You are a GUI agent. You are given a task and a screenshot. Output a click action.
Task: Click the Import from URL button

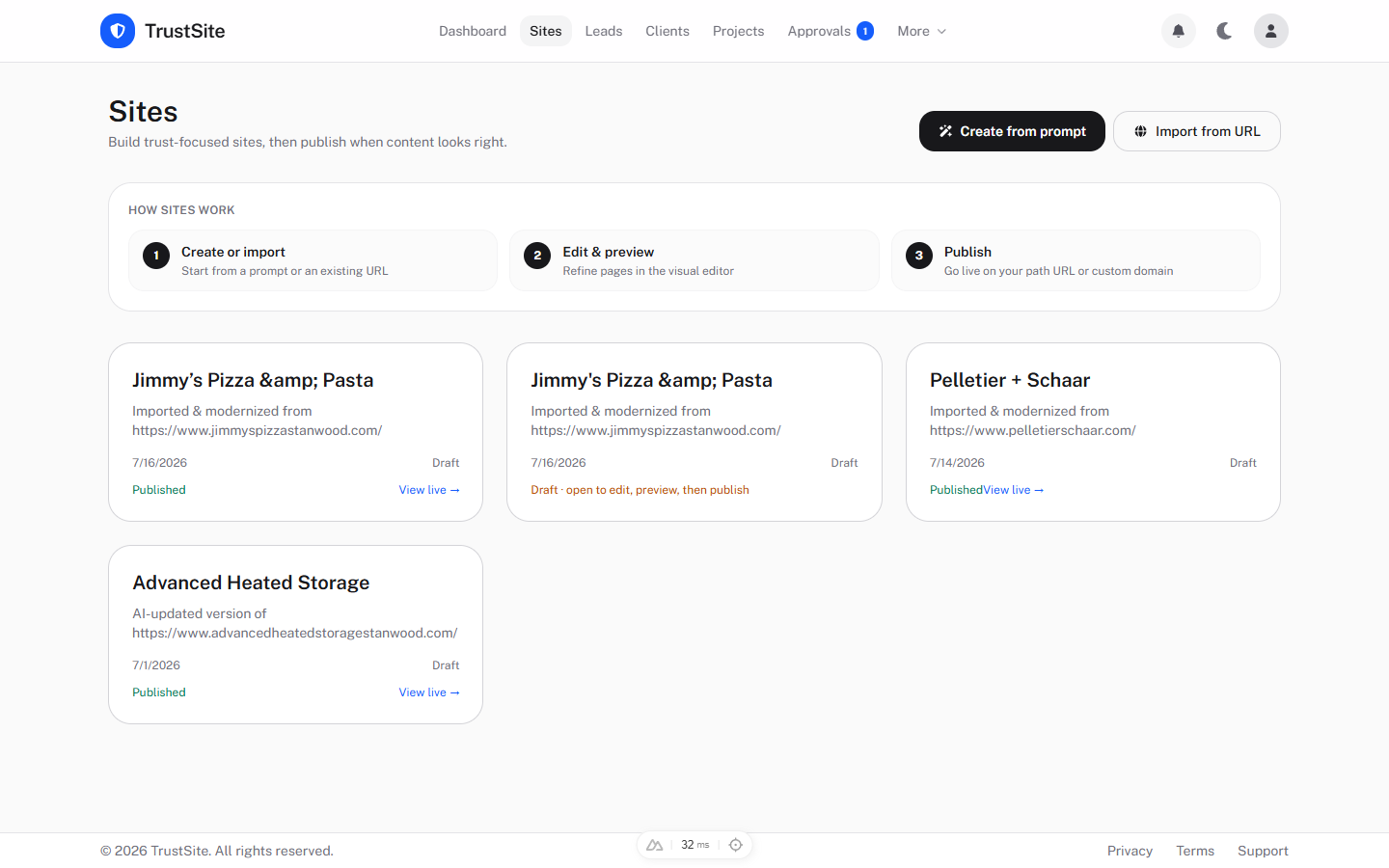(1197, 131)
